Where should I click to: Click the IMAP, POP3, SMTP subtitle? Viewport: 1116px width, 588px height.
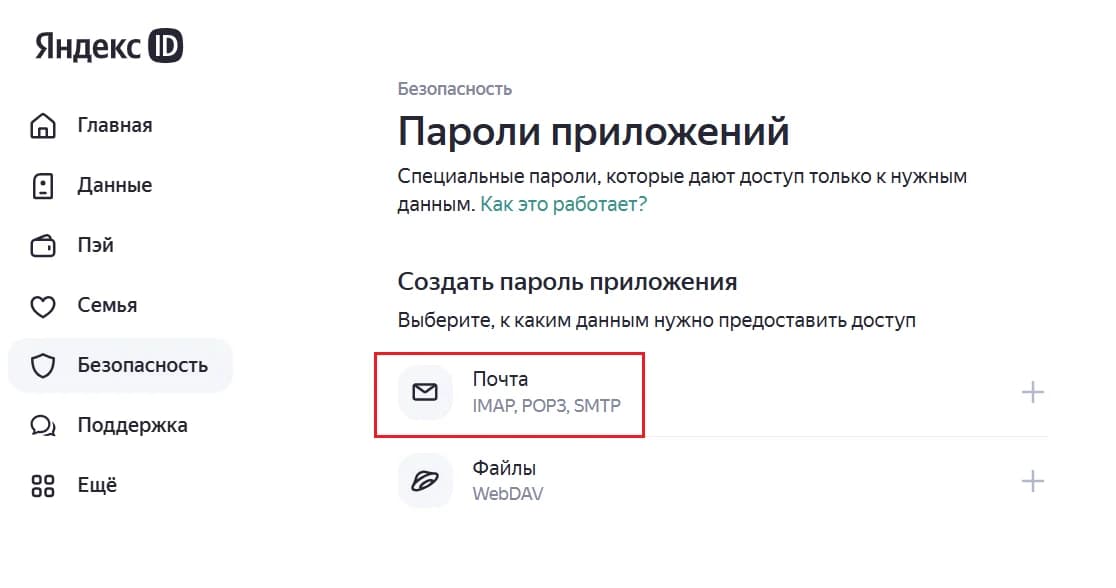coord(547,406)
